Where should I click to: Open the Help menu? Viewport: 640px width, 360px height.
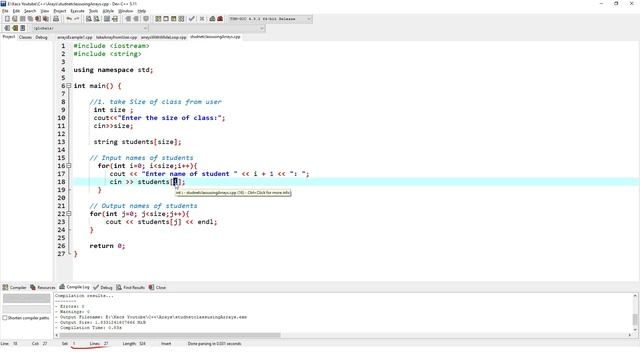[142, 11]
